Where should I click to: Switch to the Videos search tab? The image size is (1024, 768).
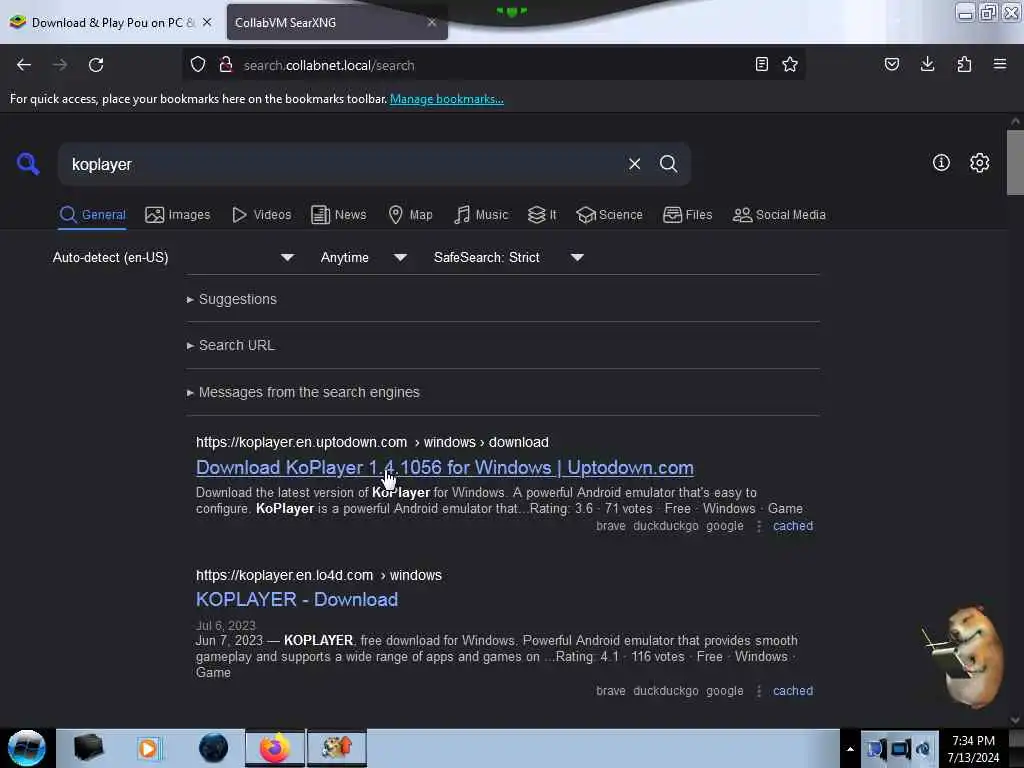coord(261,215)
